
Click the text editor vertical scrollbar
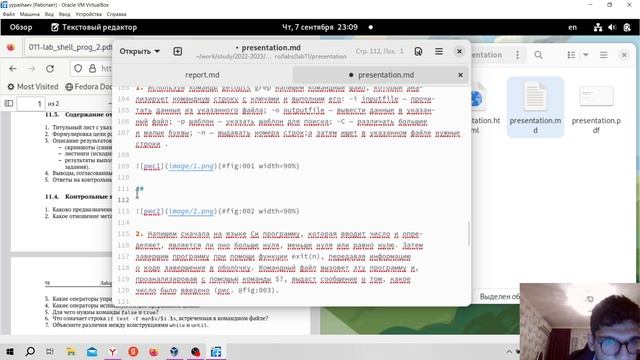(469, 233)
